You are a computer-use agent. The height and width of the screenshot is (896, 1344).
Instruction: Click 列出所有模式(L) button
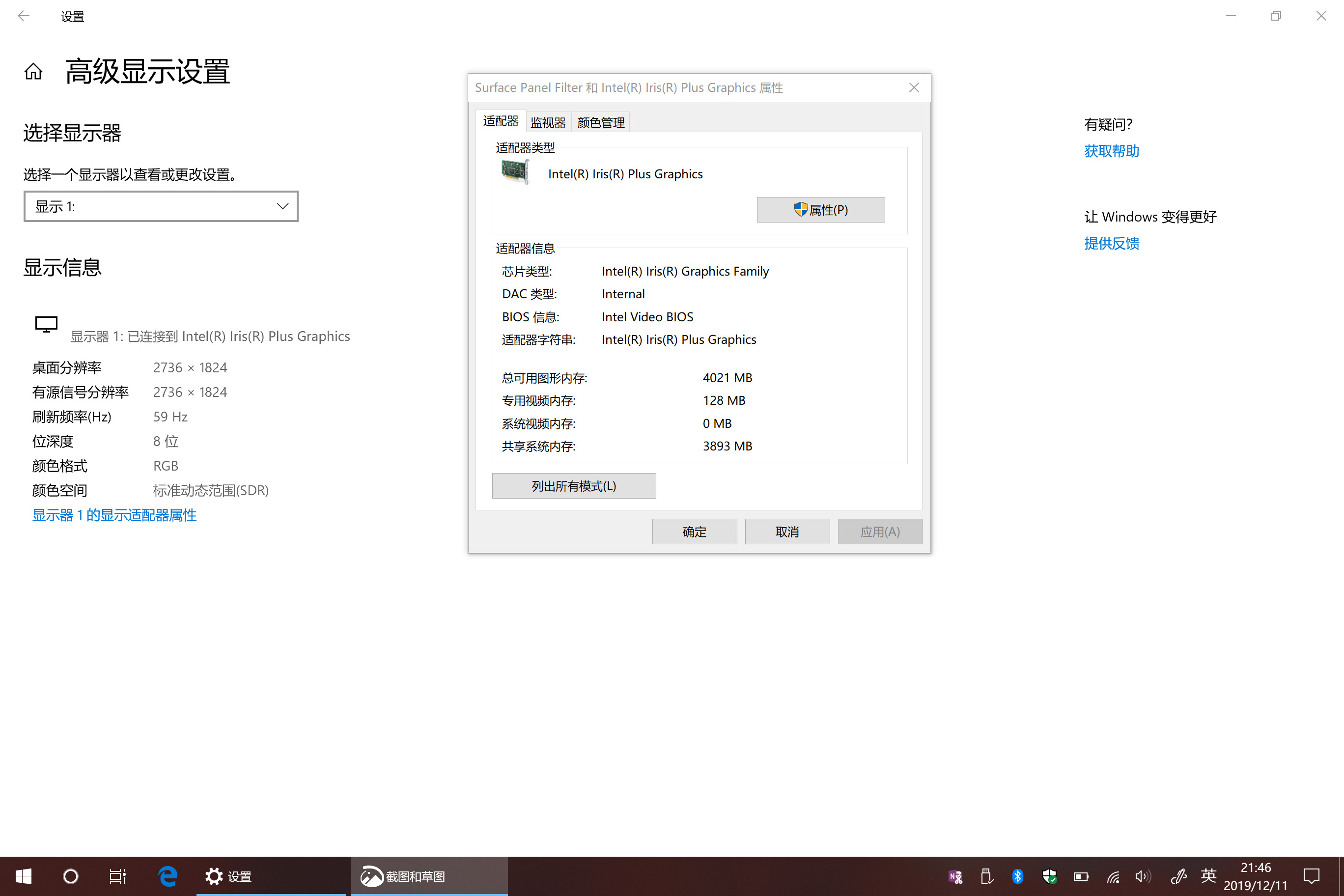574,486
